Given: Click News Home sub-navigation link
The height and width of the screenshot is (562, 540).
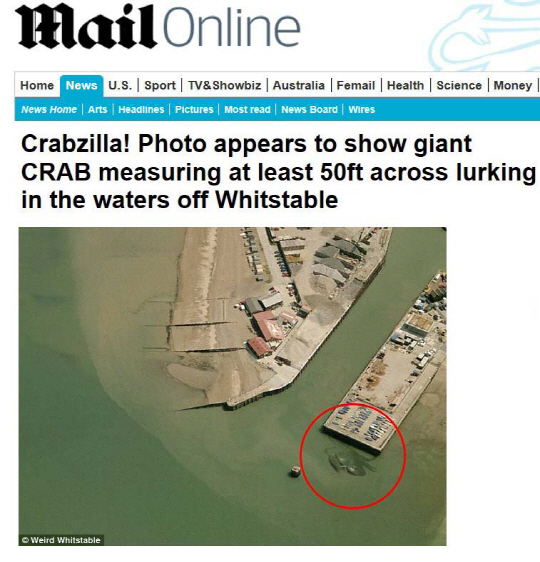Looking at the screenshot, I should pyautogui.click(x=49, y=109).
